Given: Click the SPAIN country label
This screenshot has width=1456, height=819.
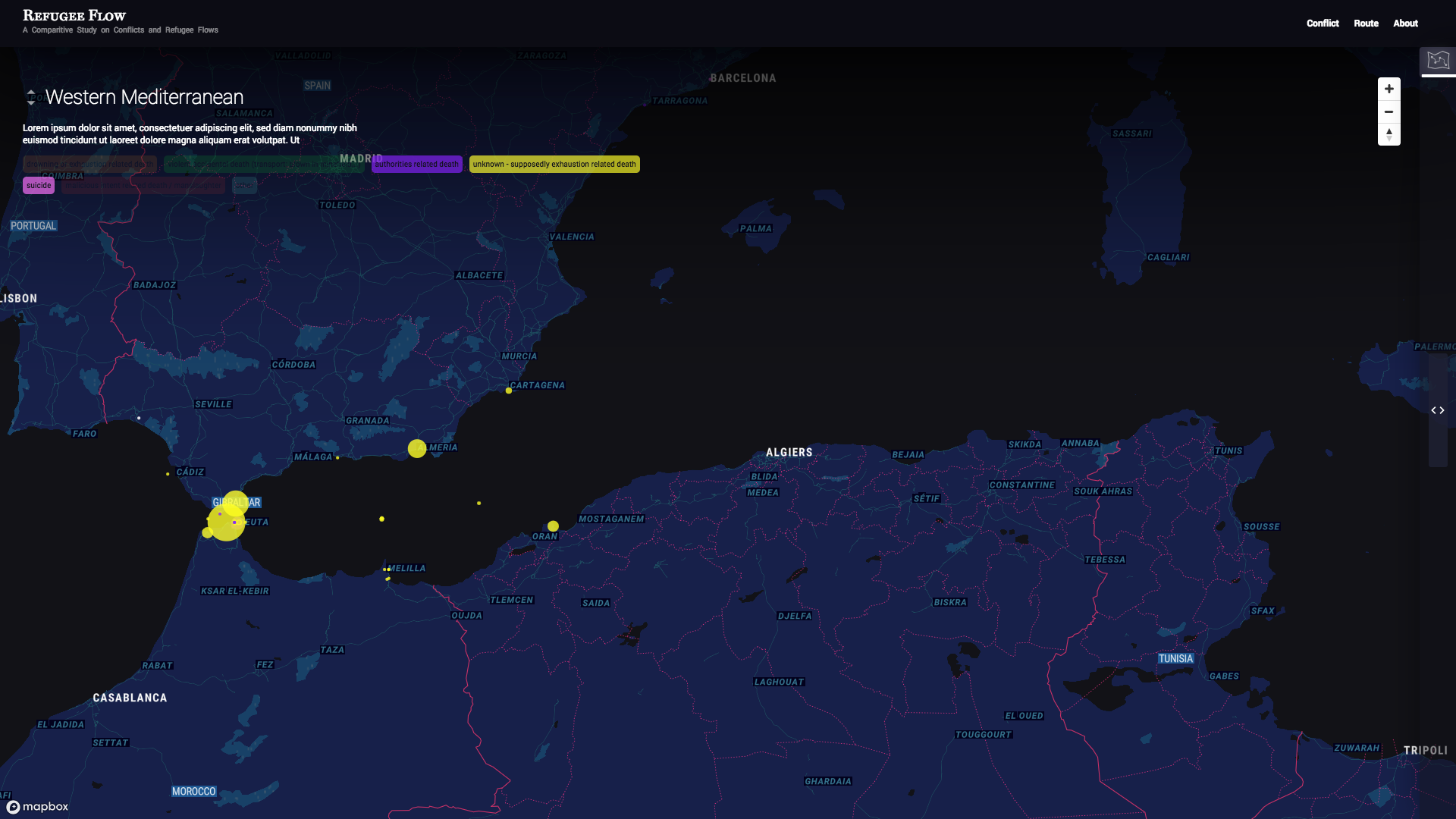Looking at the screenshot, I should (317, 86).
